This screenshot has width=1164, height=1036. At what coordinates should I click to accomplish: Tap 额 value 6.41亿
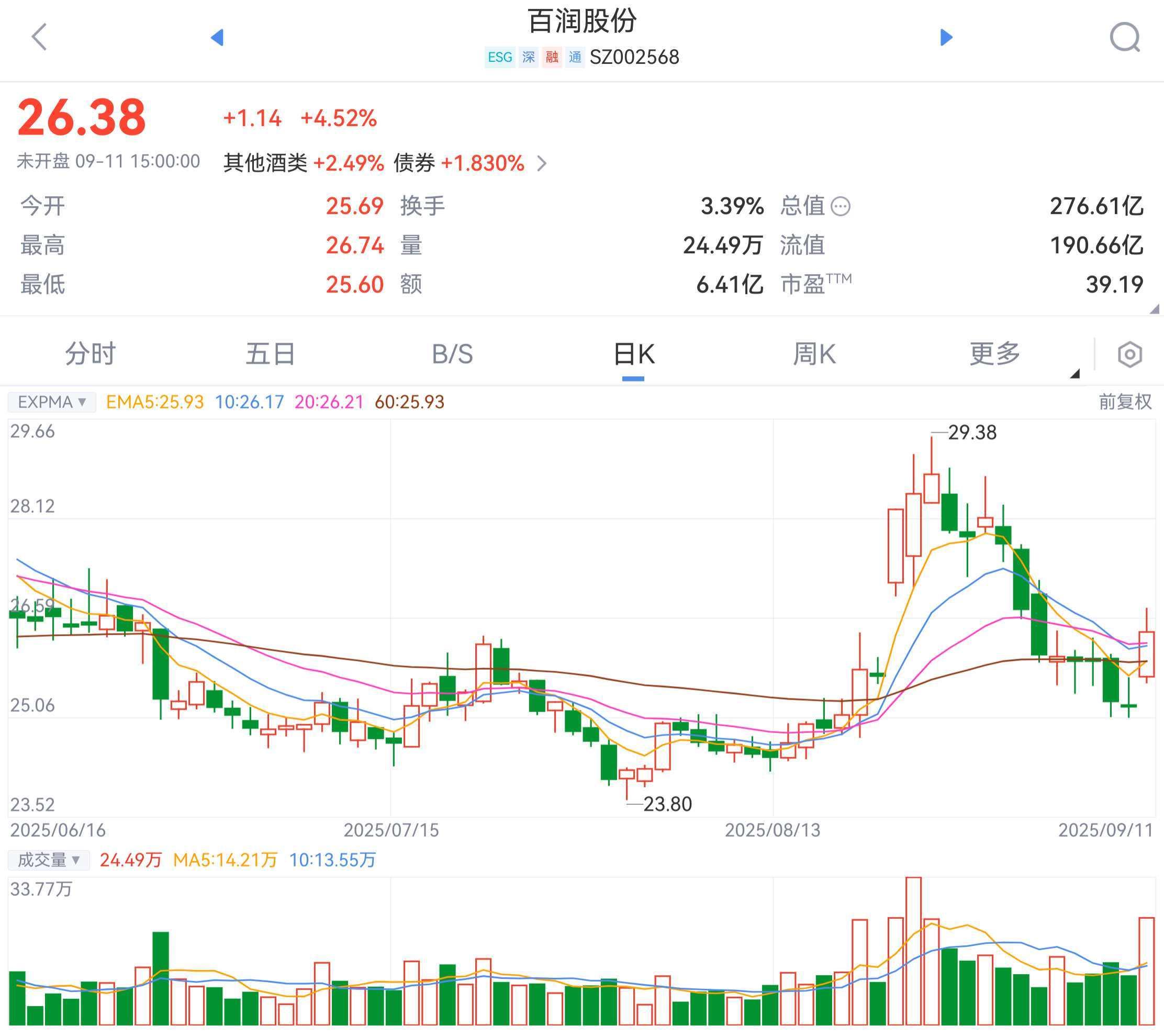tap(730, 285)
